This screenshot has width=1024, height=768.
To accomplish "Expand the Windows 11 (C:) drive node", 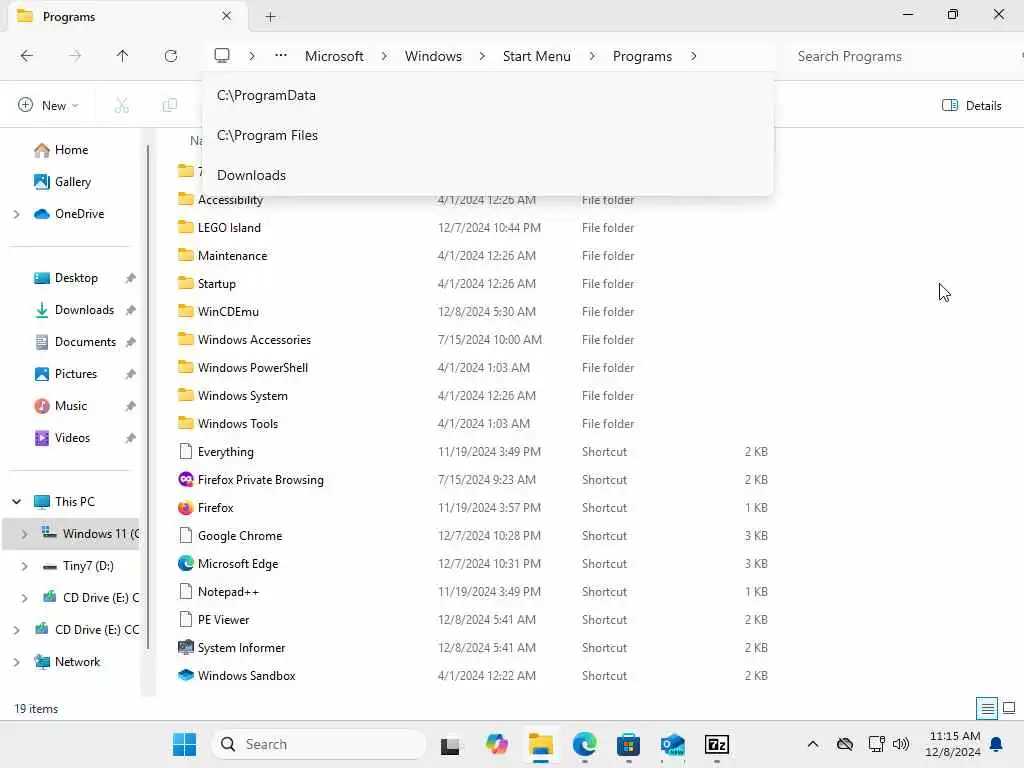I will 24,534.
